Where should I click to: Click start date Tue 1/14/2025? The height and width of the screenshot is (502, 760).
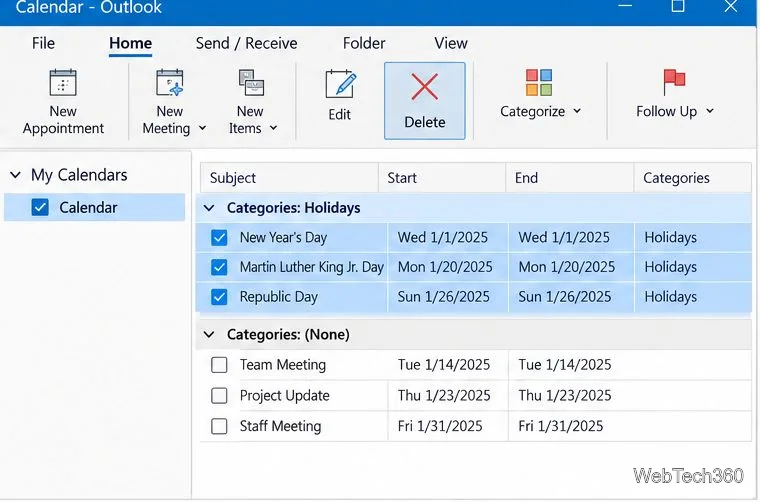[443, 364]
